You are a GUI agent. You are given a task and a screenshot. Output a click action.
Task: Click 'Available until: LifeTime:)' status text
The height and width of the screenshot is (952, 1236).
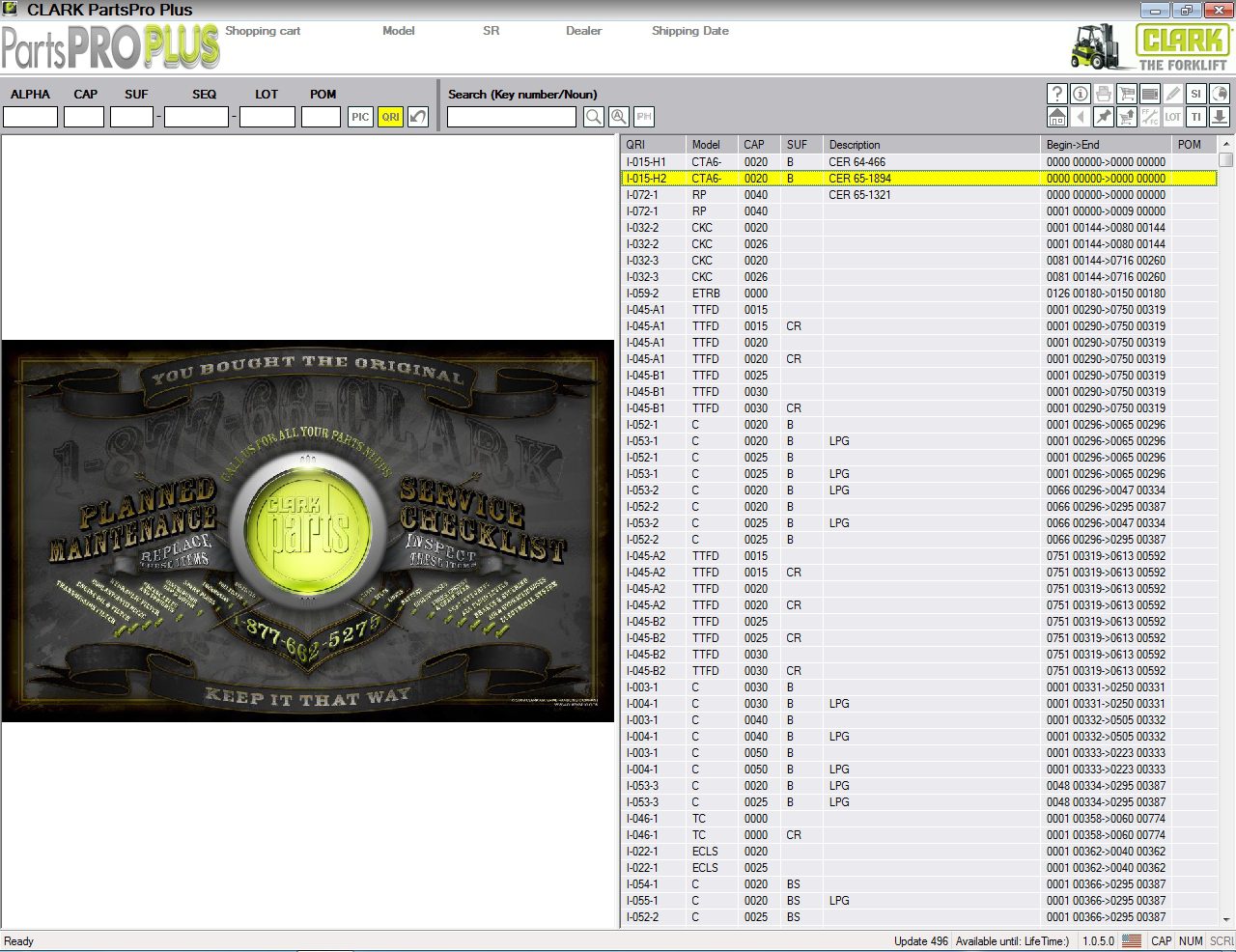coord(1013,941)
